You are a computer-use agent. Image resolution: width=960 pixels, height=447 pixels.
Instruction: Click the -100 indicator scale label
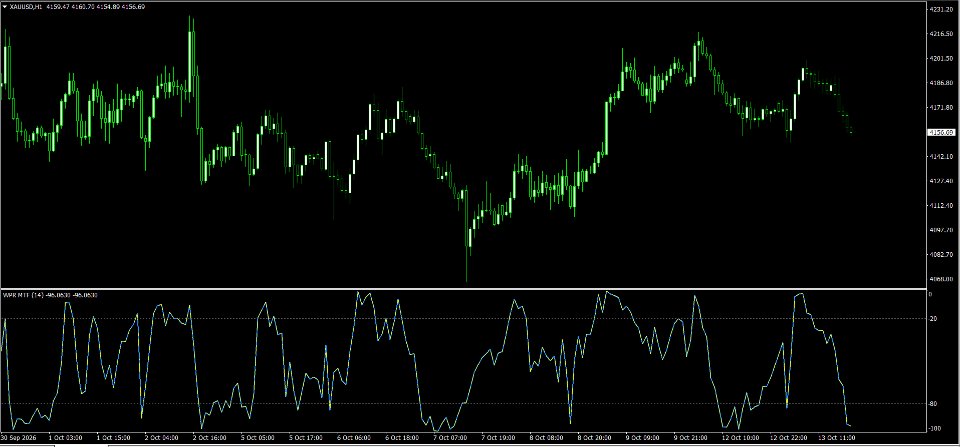[x=935, y=428]
